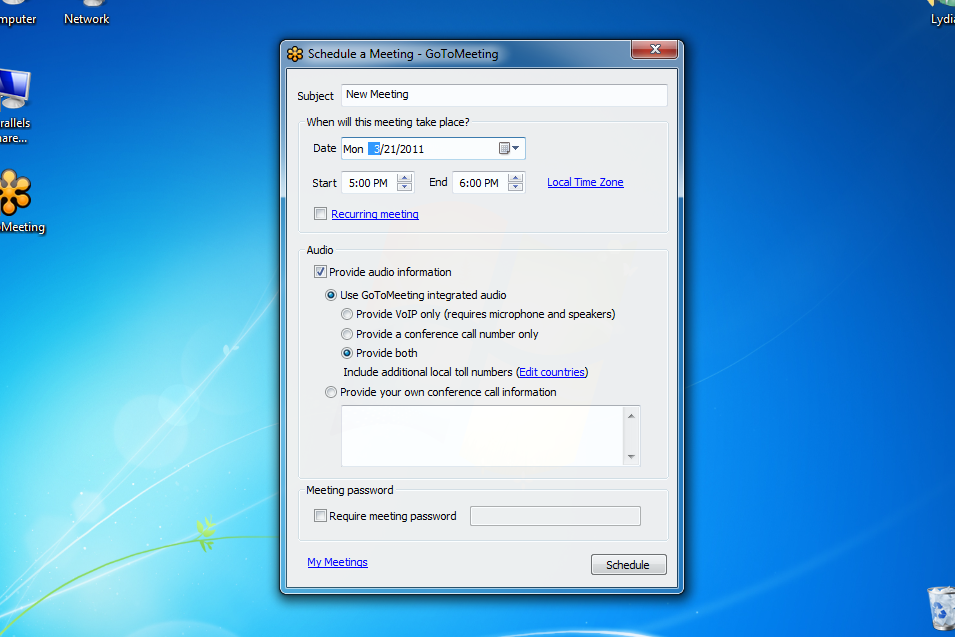The image size is (955, 637).
Task: Click the GoToMeeting flower icon in title bar
Action: (295, 54)
